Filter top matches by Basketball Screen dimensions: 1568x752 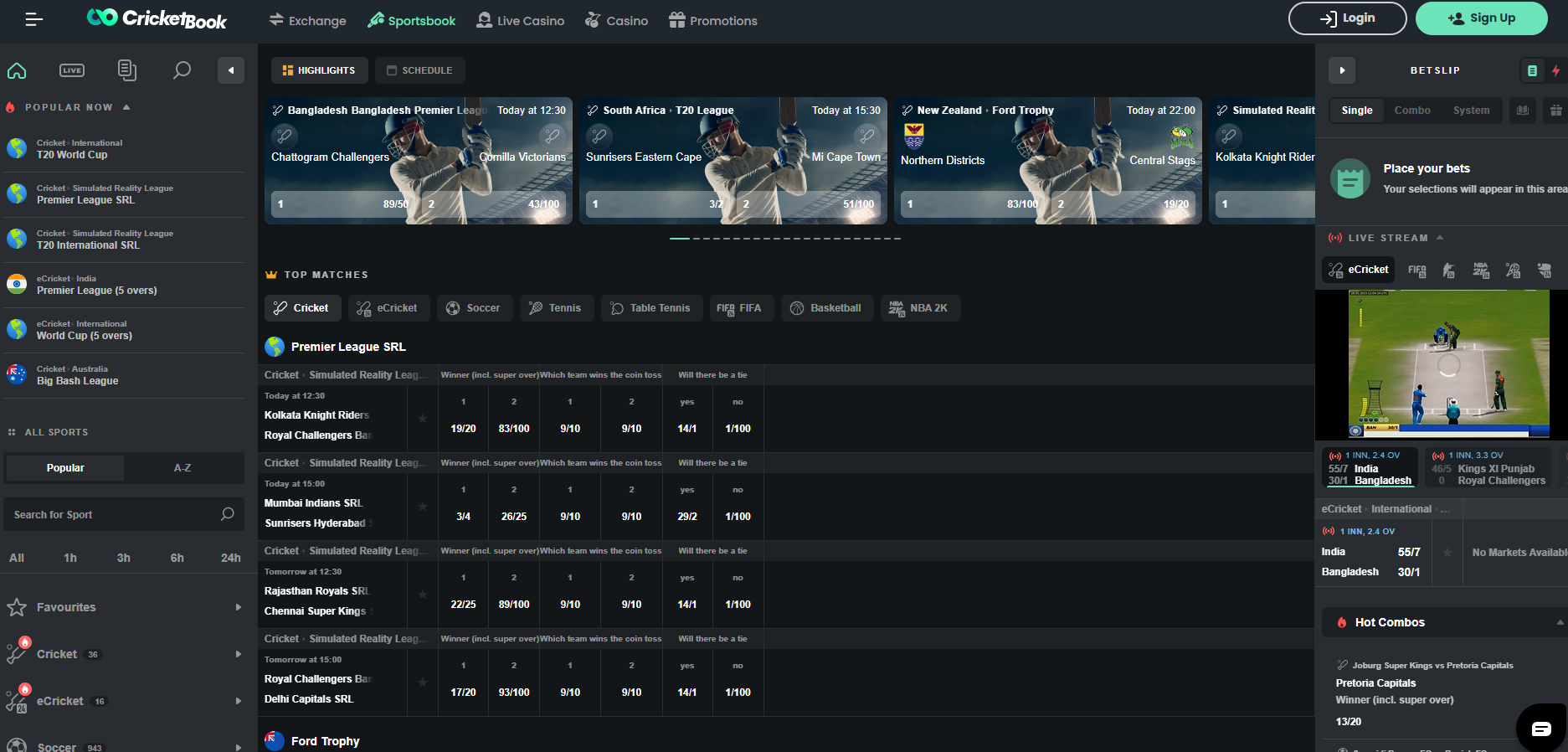pyautogui.click(x=825, y=308)
